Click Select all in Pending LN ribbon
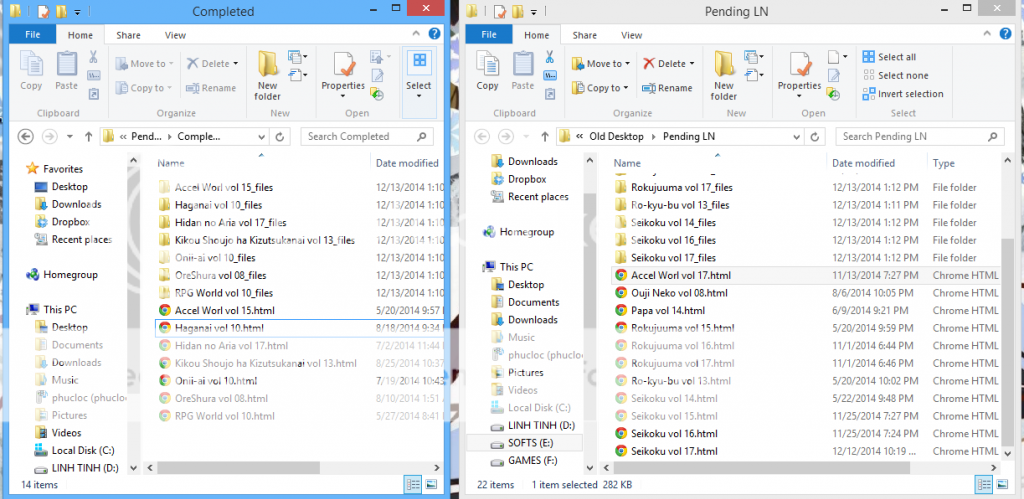The width and height of the screenshot is (1024, 499). point(888,57)
